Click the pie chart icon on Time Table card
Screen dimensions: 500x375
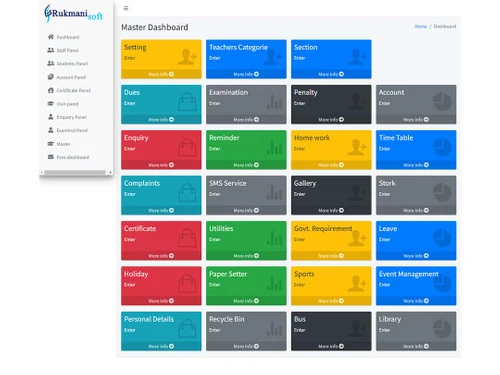[x=442, y=147]
